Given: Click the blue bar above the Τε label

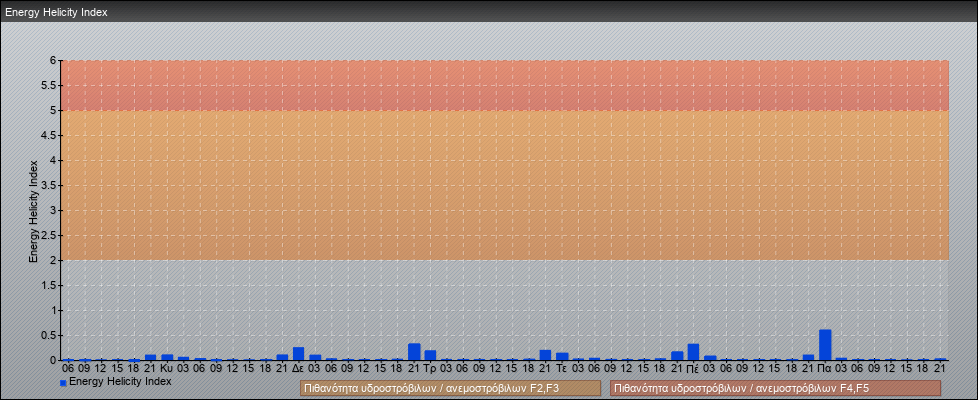Looking at the screenshot, I should pyautogui.click(x=562, y=356).
